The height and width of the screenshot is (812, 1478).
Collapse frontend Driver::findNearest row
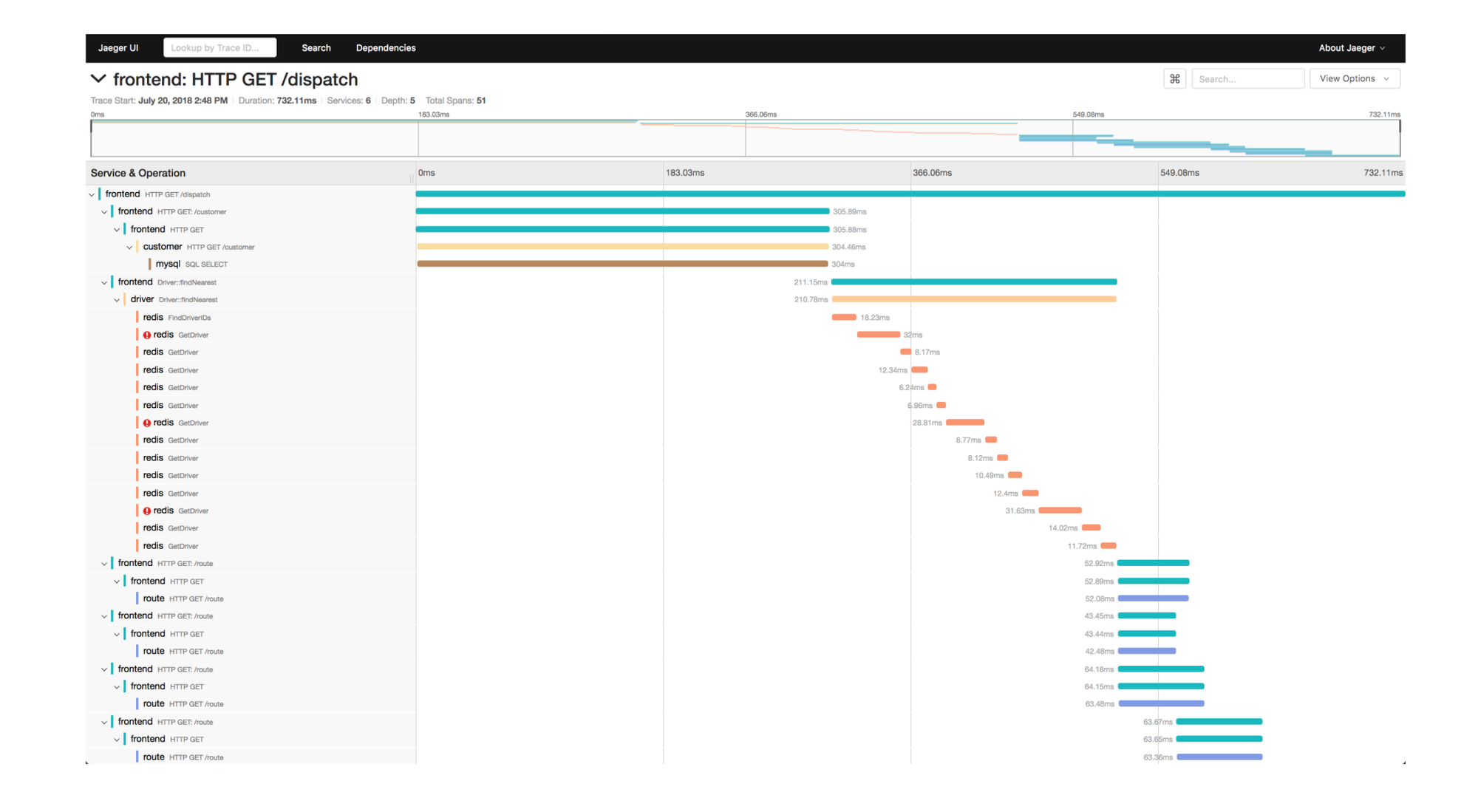[104, 282]
